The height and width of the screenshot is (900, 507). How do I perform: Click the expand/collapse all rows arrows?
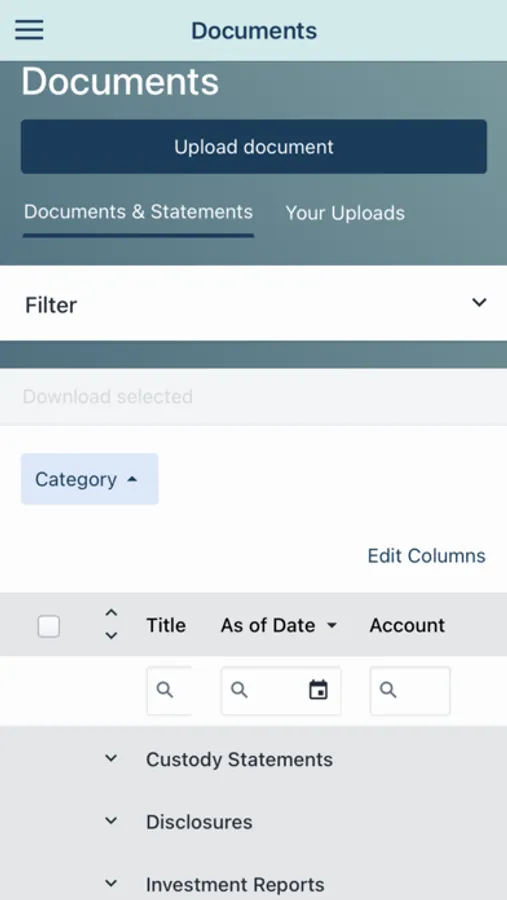pyautogui.click(x=111, y=624)
